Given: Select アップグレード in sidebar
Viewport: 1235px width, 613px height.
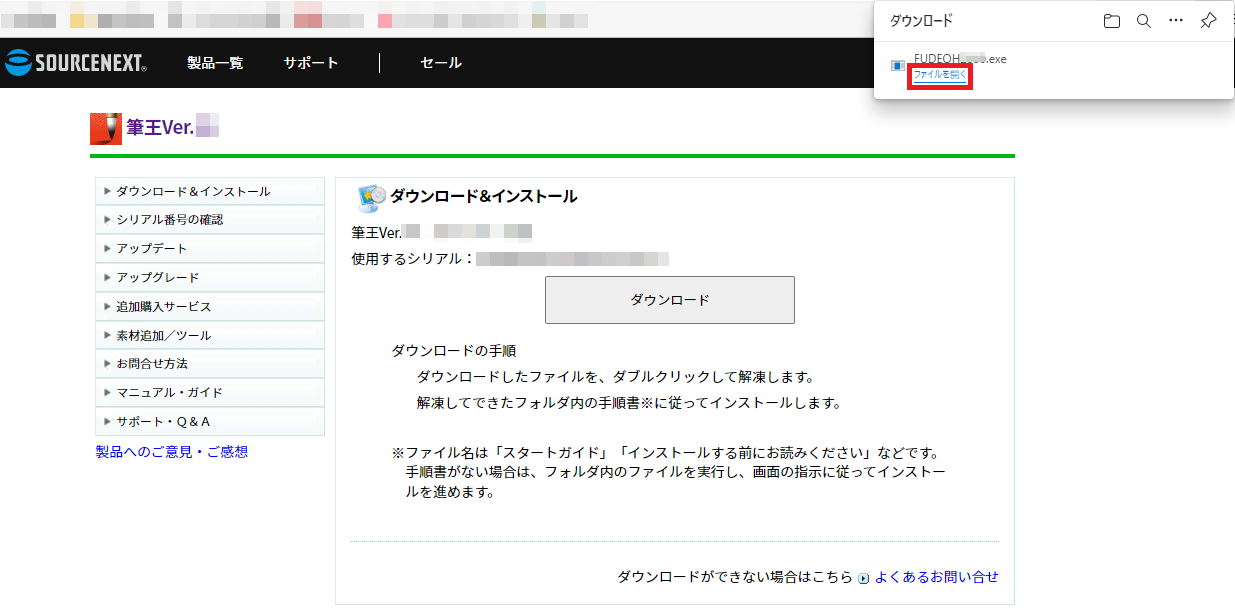Looking at the screenshot, I should pos(210,277).
